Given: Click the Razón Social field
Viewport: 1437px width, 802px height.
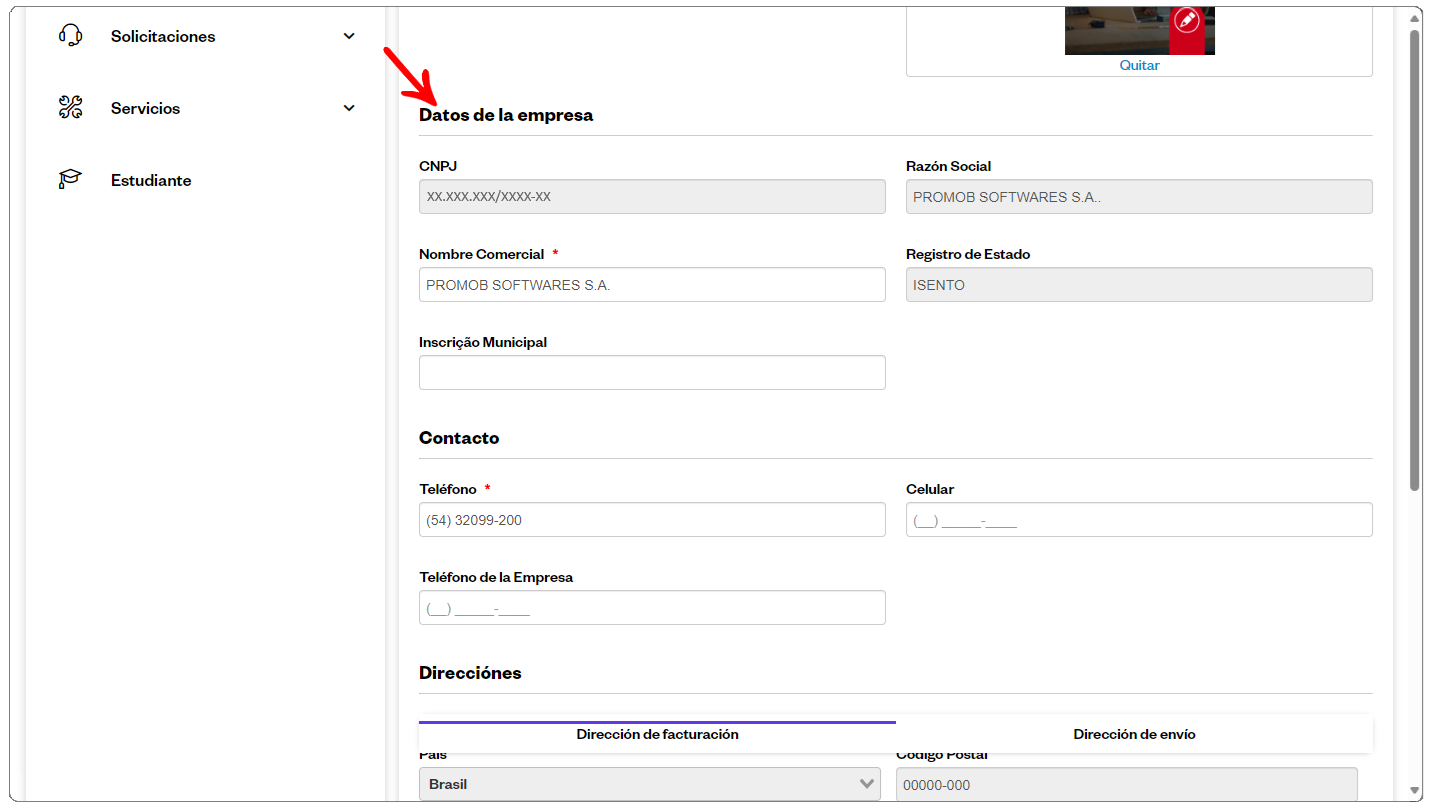Looking at the screenshot, I should point(1139,197).
